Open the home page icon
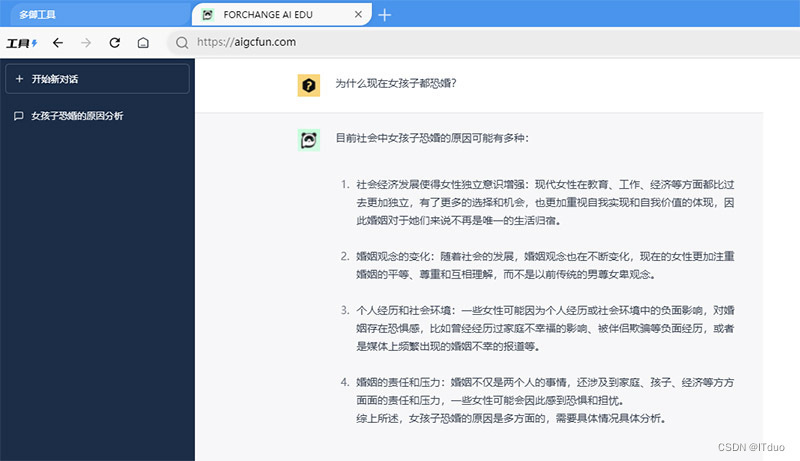800x461 pixels. point(143,43)
